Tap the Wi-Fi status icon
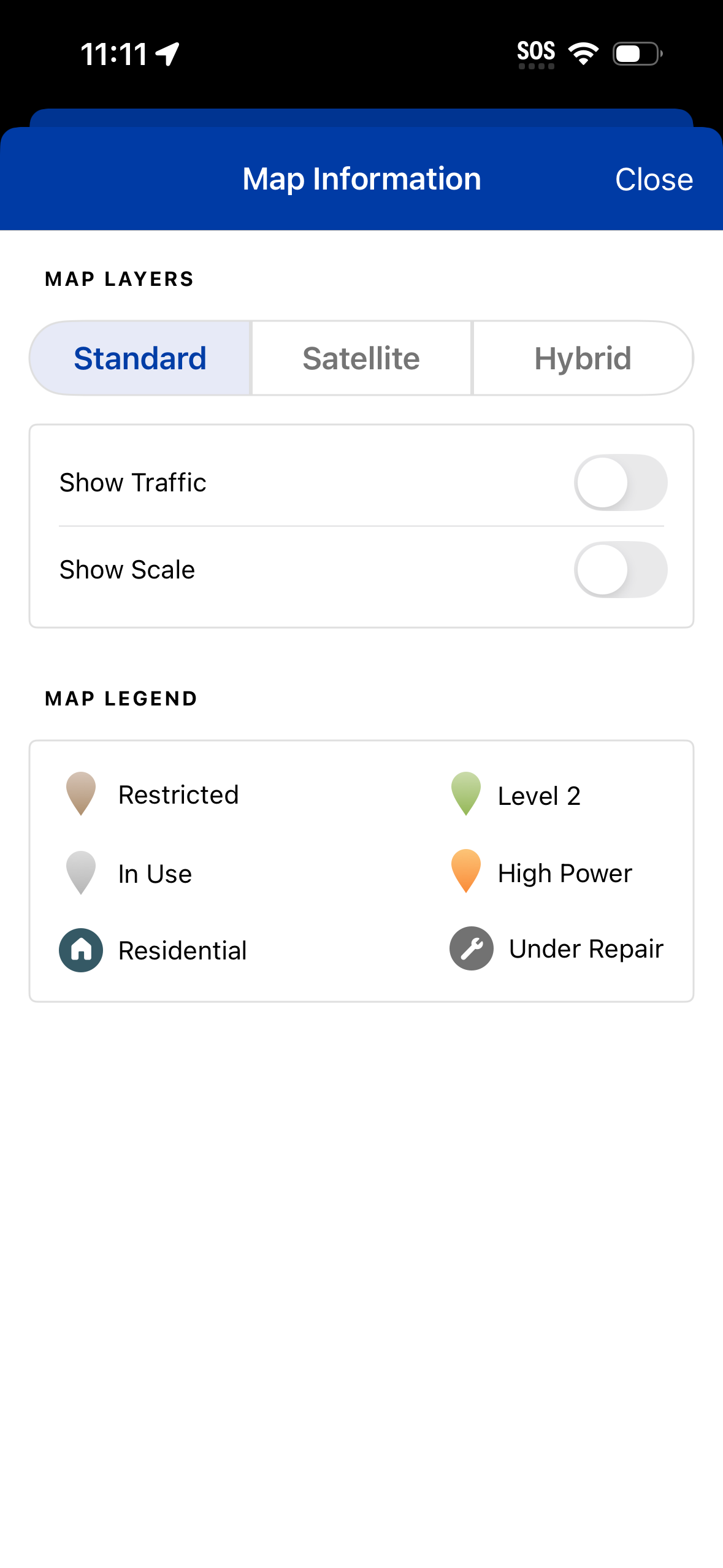The image size is (723, 1568). click(583, 54)
